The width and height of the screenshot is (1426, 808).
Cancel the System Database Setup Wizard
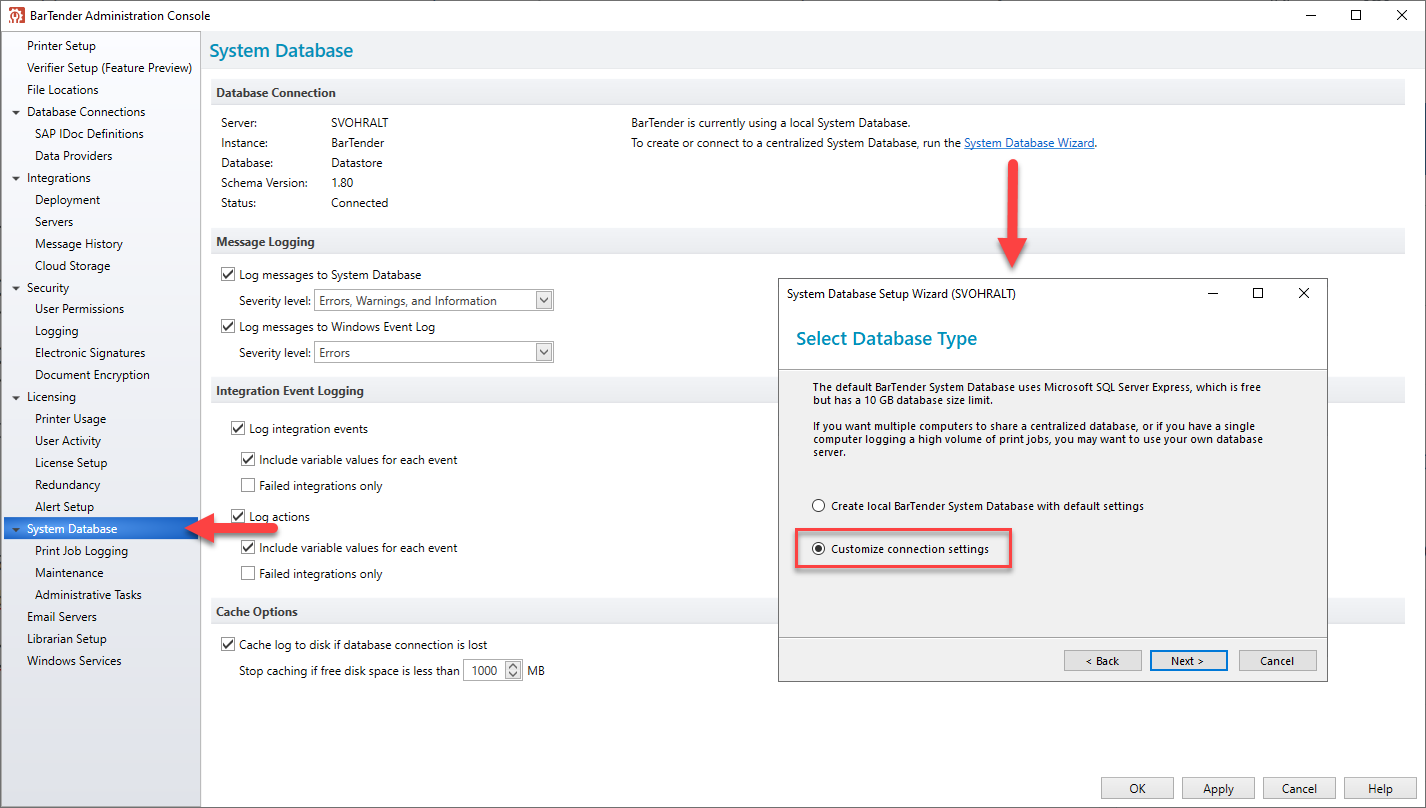tap(1277, 661)
